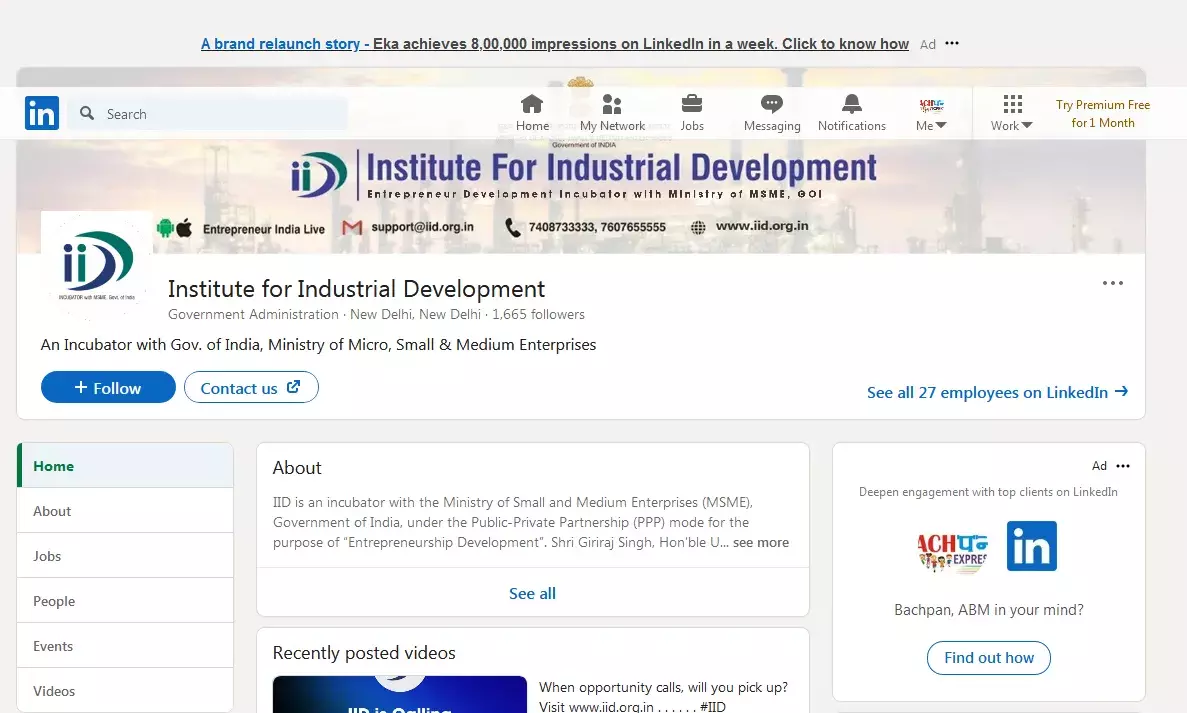Click the LinkedIn logo icon
This screenshot has height=713, width=1187.
(x=42, y=113)
